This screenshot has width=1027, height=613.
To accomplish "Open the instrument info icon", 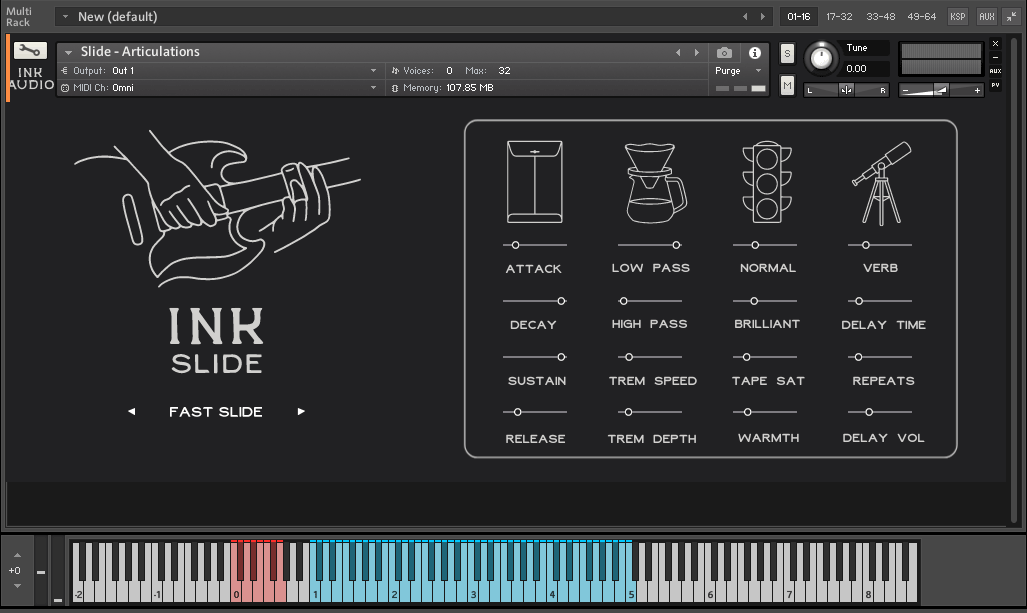I will click(x=755, y=53).
